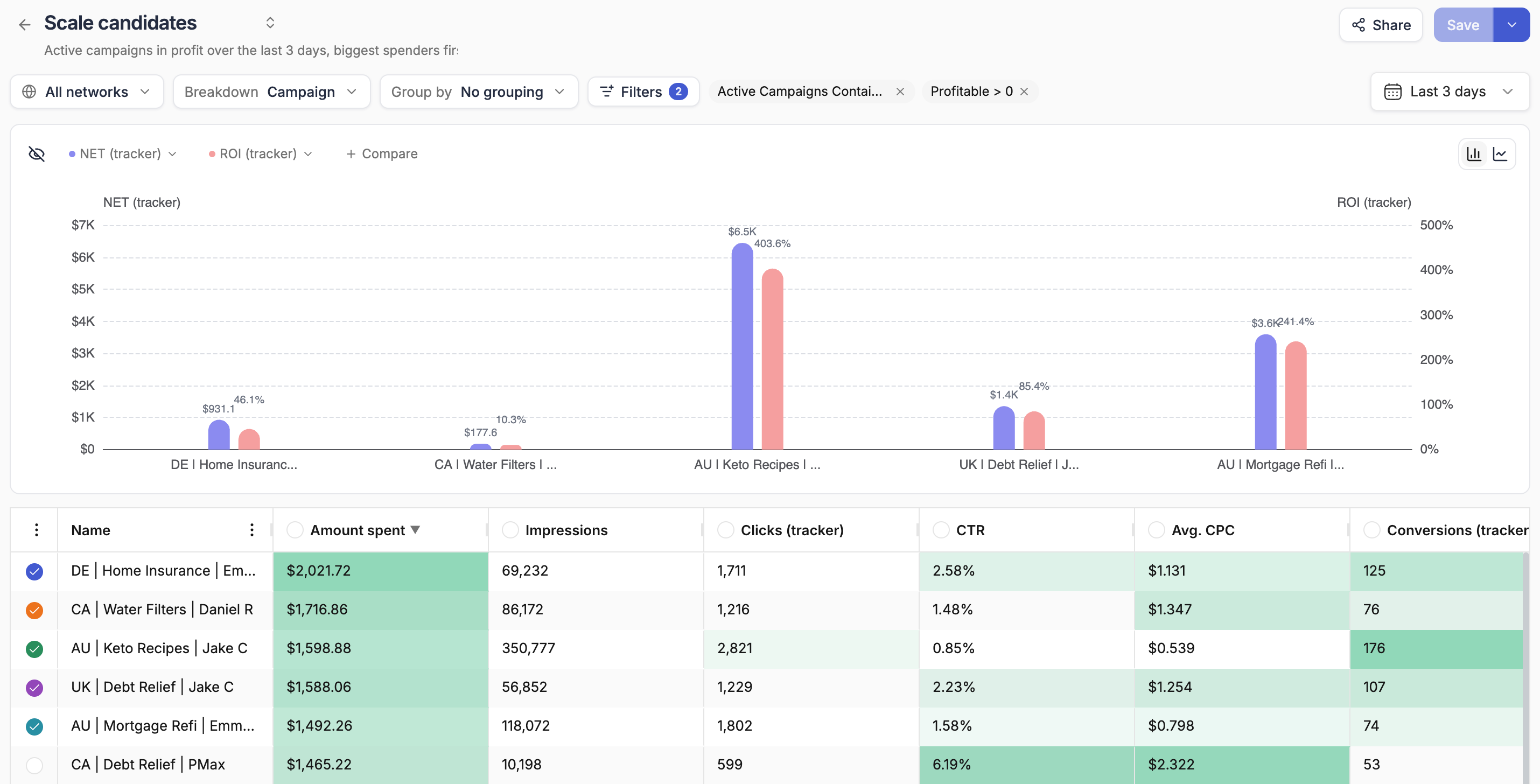1540x784 pixels.
Task: Uncheck the DE | Home Insurance row checkbox
Action: [34, 572]
